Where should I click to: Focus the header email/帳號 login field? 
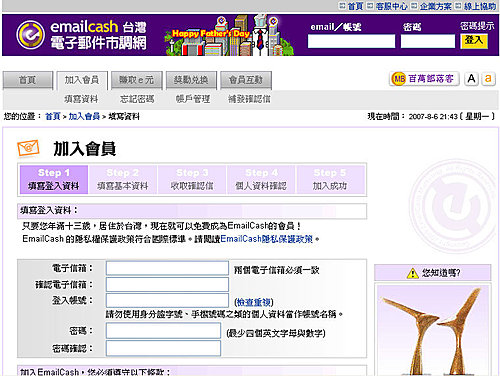[x=351, y=41]
